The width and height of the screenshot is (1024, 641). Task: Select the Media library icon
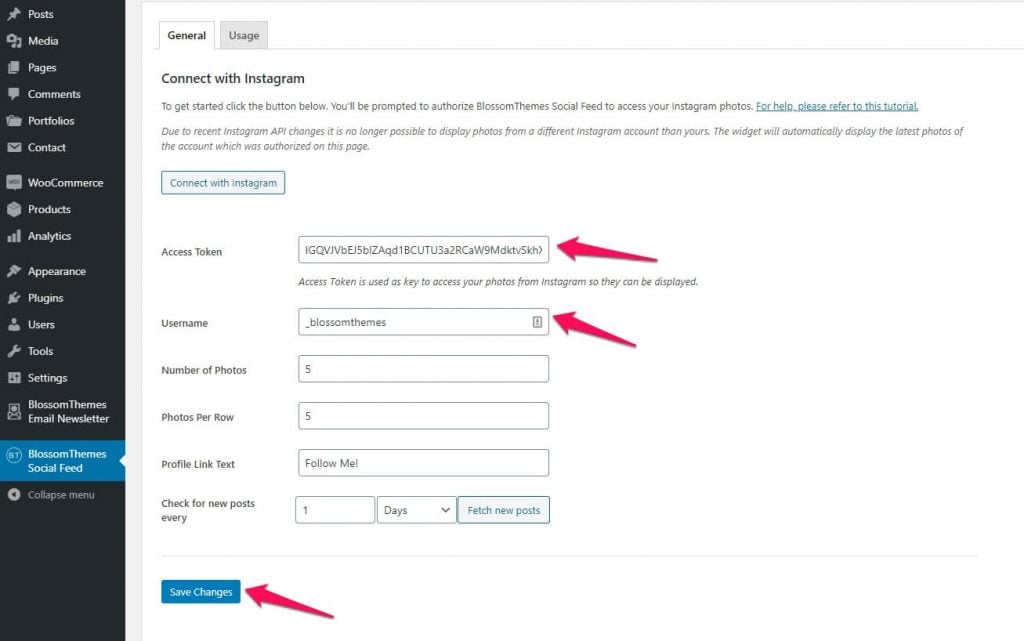(12, 40)
